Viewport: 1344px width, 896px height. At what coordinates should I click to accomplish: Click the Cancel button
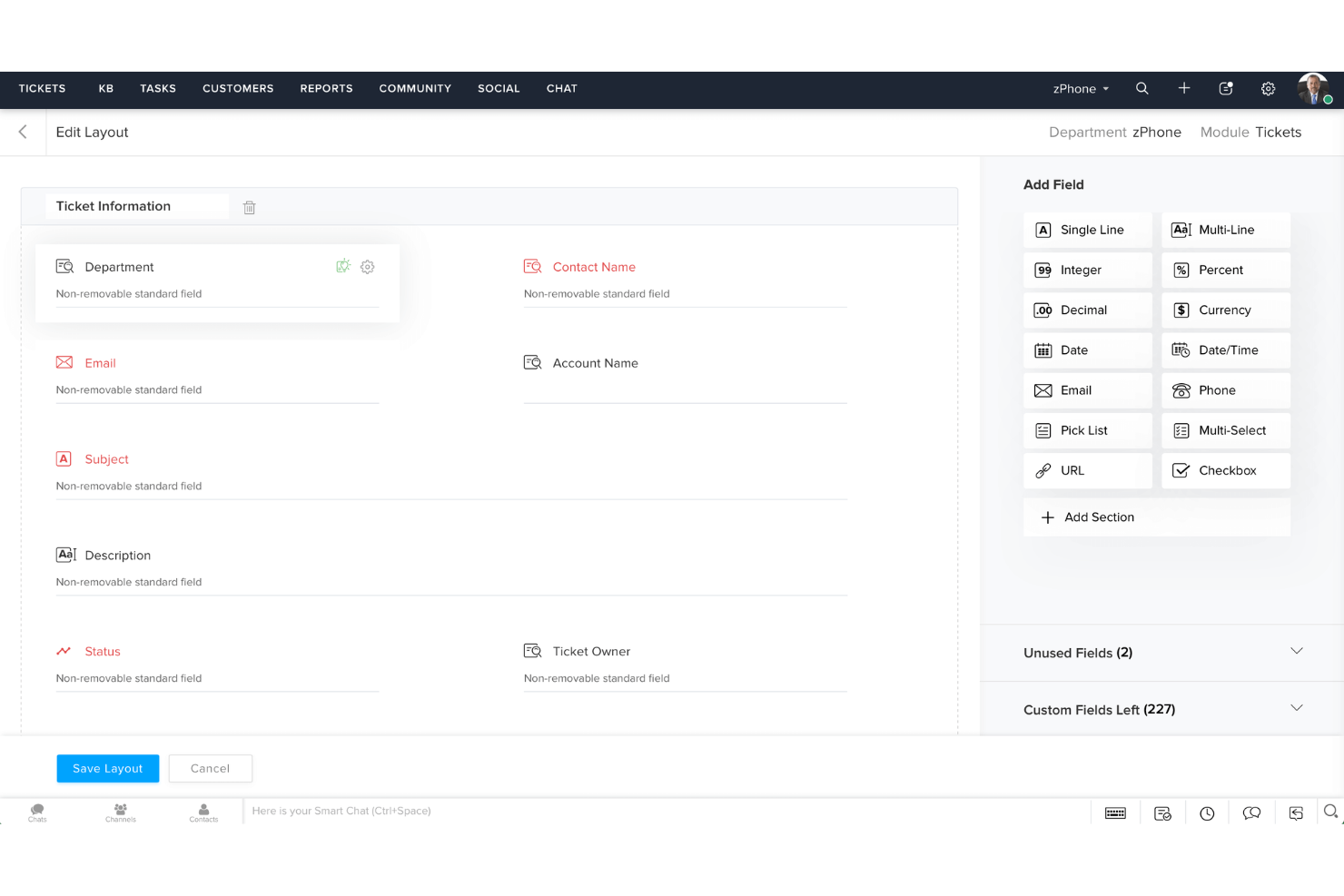210,768
